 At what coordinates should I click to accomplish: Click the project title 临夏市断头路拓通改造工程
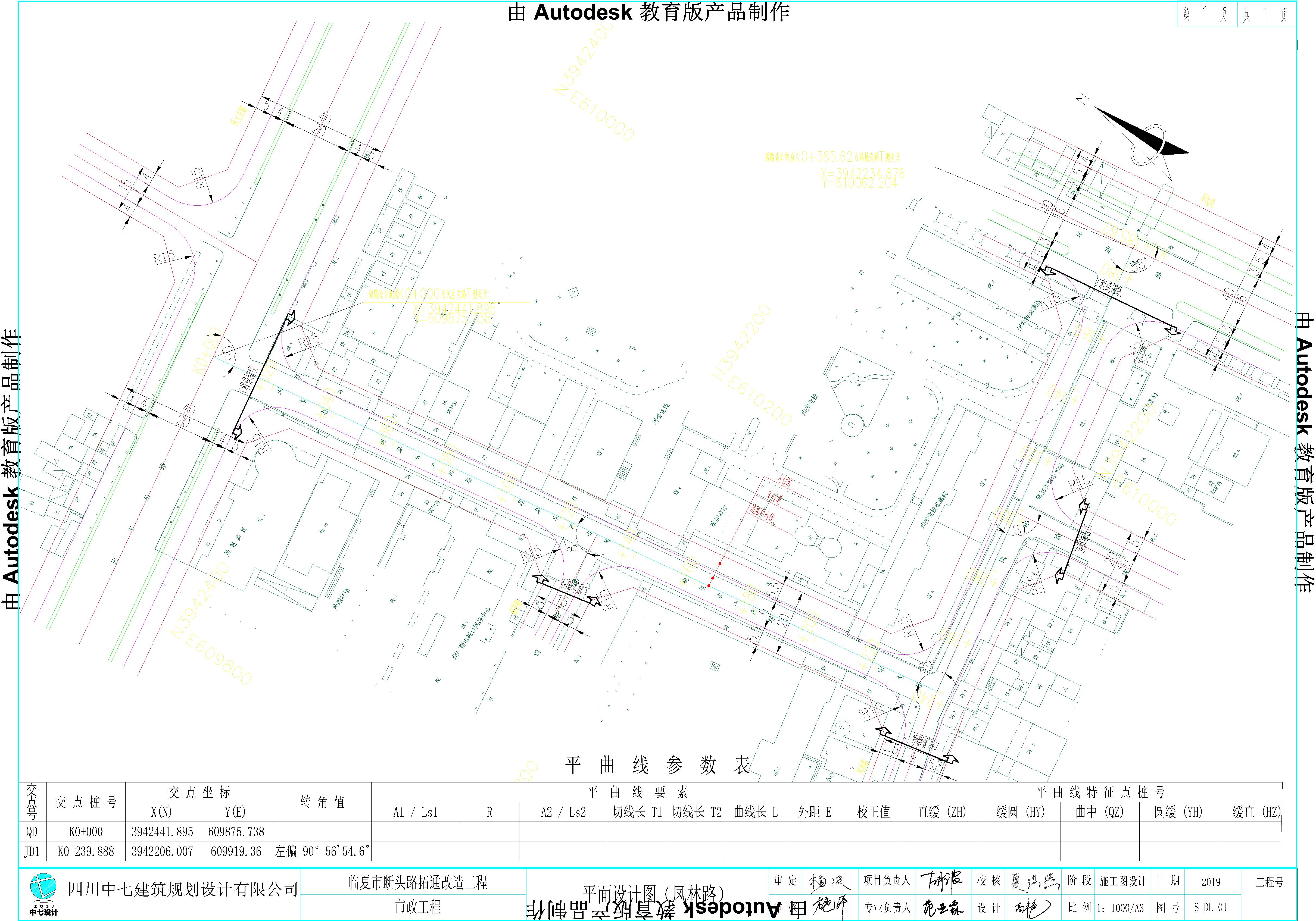417,882
